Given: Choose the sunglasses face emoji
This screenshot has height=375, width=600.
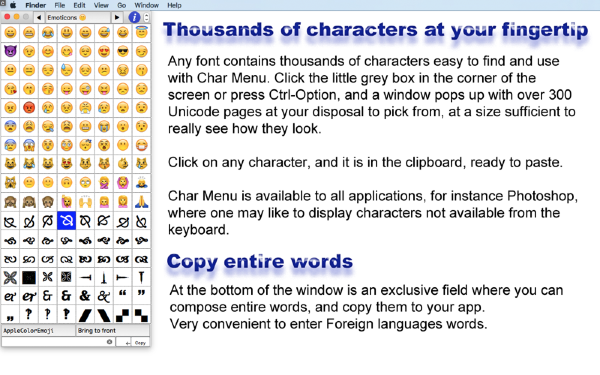Looking at the screenshot, I should click(x=123, y=51).
